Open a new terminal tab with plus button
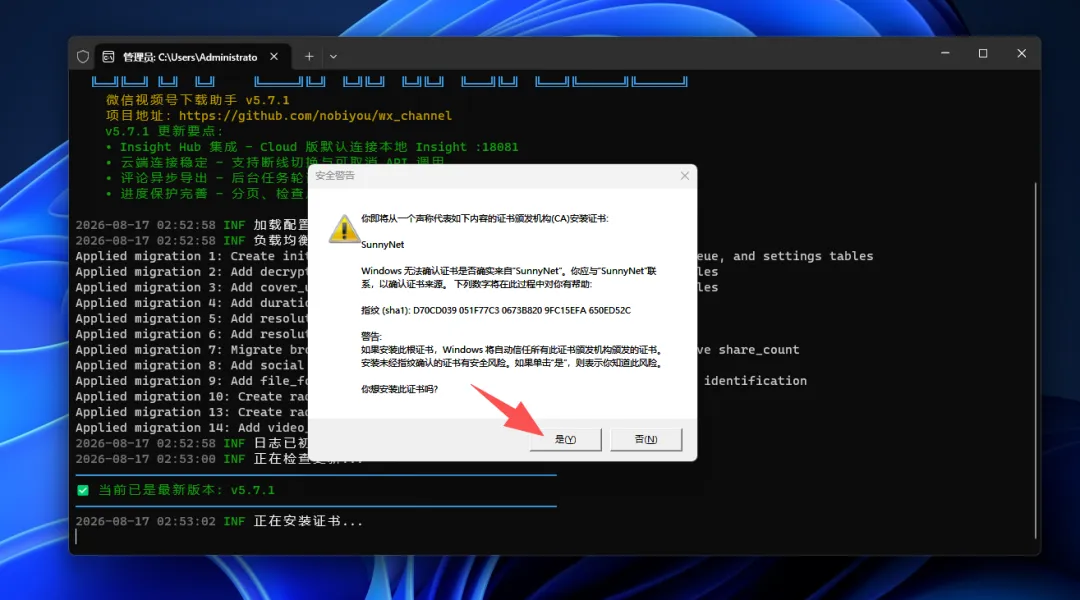The height and width of the screenshot is (600, 1080). click(x=309, y=56)
